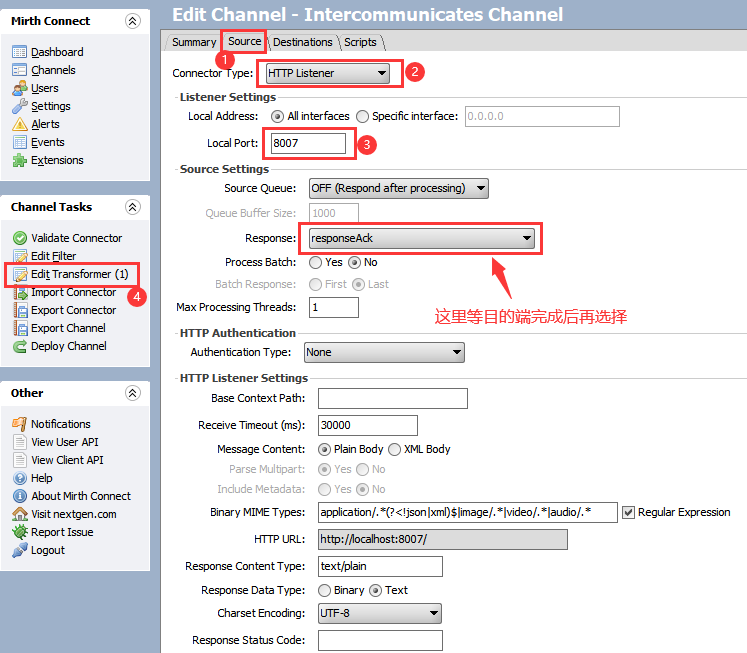Open the Source Queue dropdown
The width and height of the screenshot is (747, 653).
coord(399,188)
